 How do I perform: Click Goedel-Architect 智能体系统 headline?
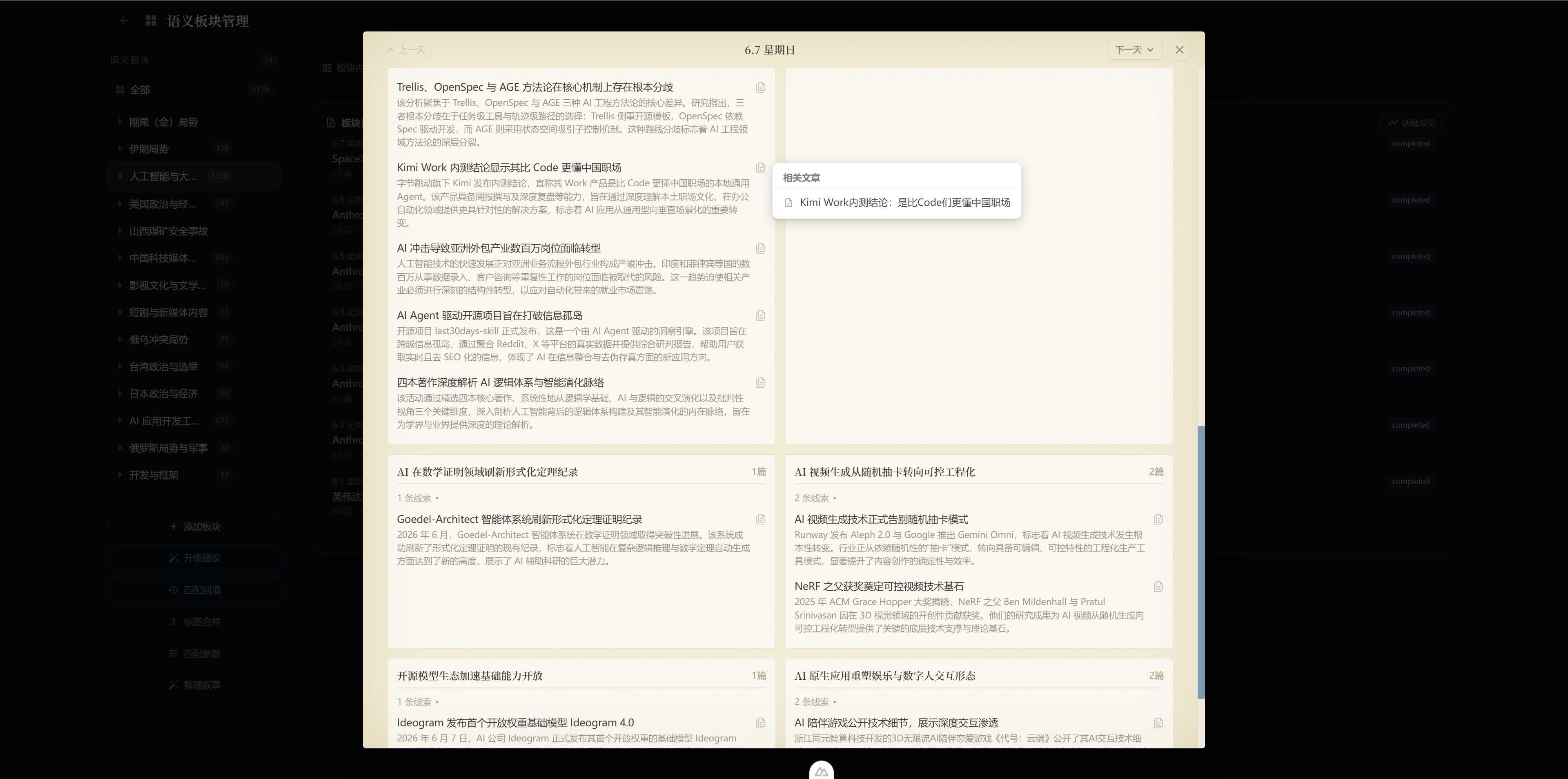(519, 520)
